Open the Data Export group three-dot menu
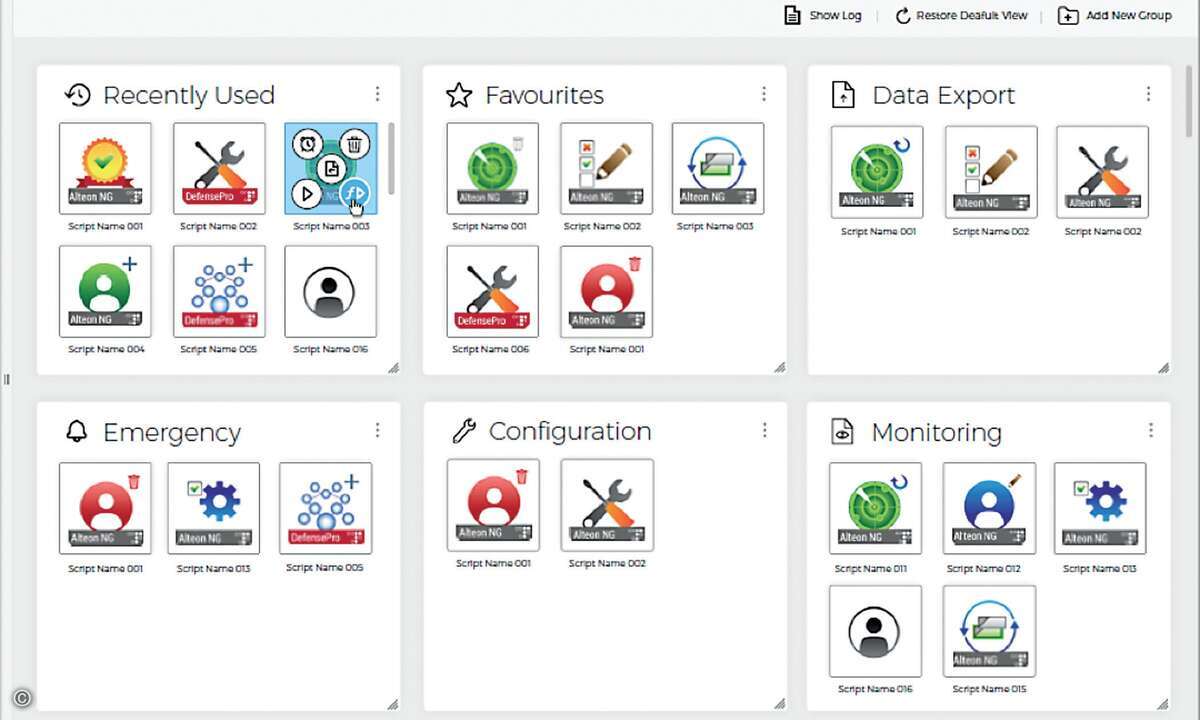This screenshot has height=720, width=1200. coord(1148,93)
